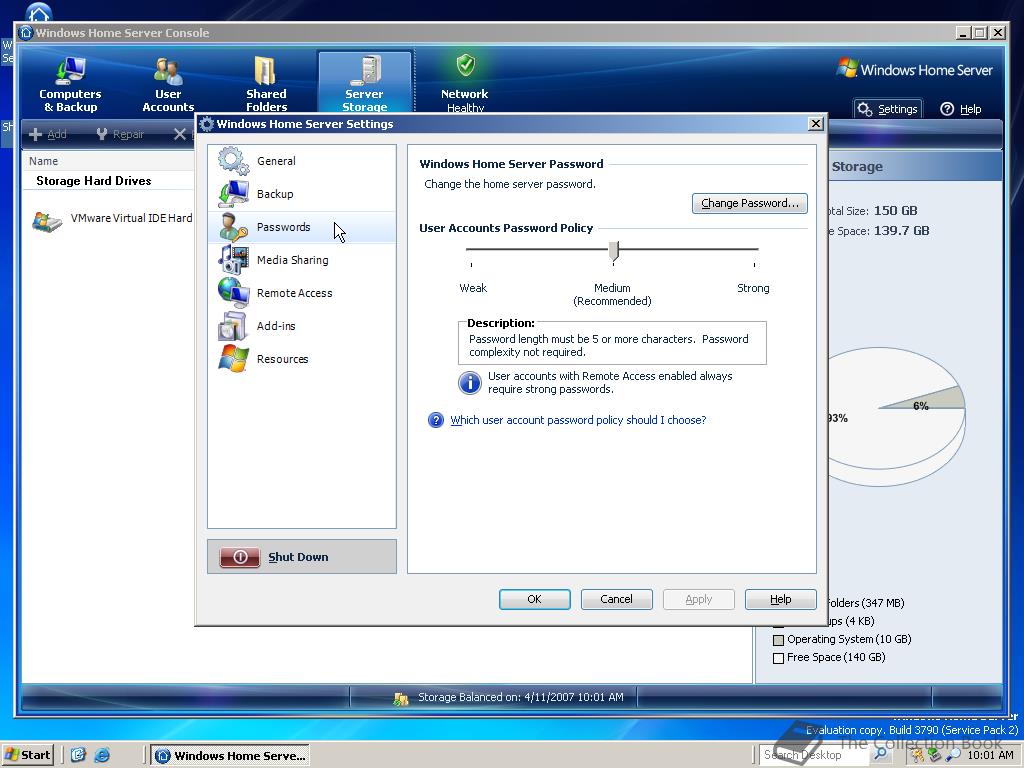Viewport: 1024px width, 768px height.
Task: Click the red power icon on Shut Down
Action: click(x=240, y=556)
